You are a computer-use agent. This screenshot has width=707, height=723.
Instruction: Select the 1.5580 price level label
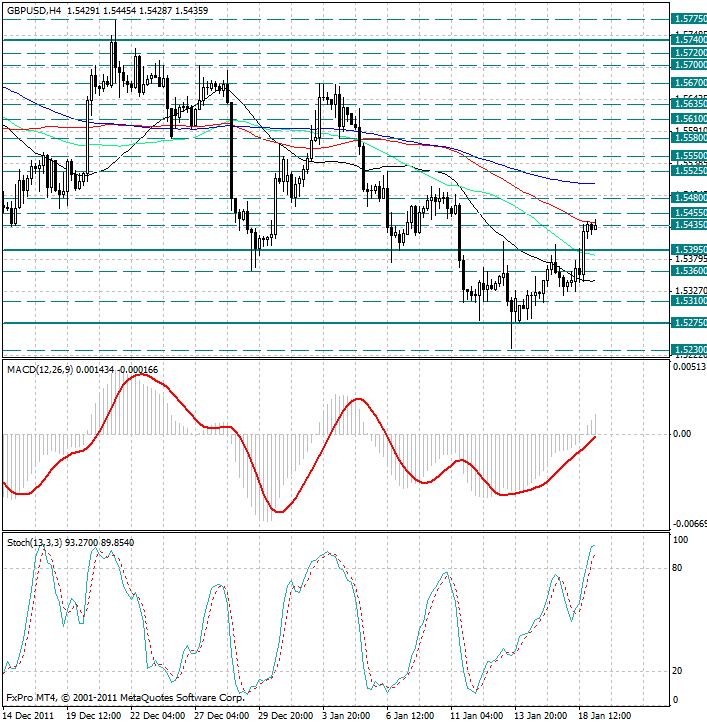689,138
